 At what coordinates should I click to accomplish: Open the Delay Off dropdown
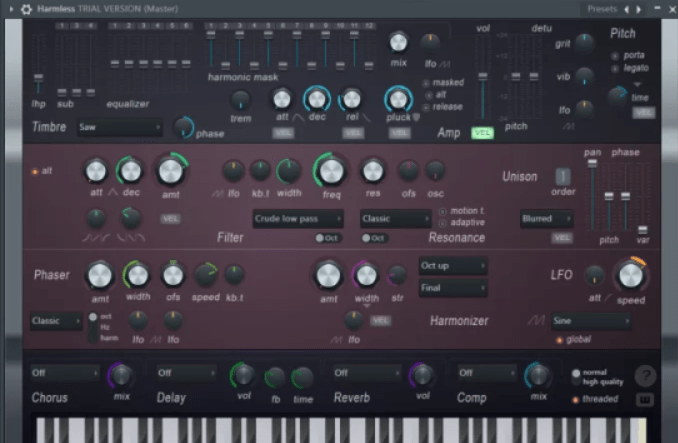186,373
